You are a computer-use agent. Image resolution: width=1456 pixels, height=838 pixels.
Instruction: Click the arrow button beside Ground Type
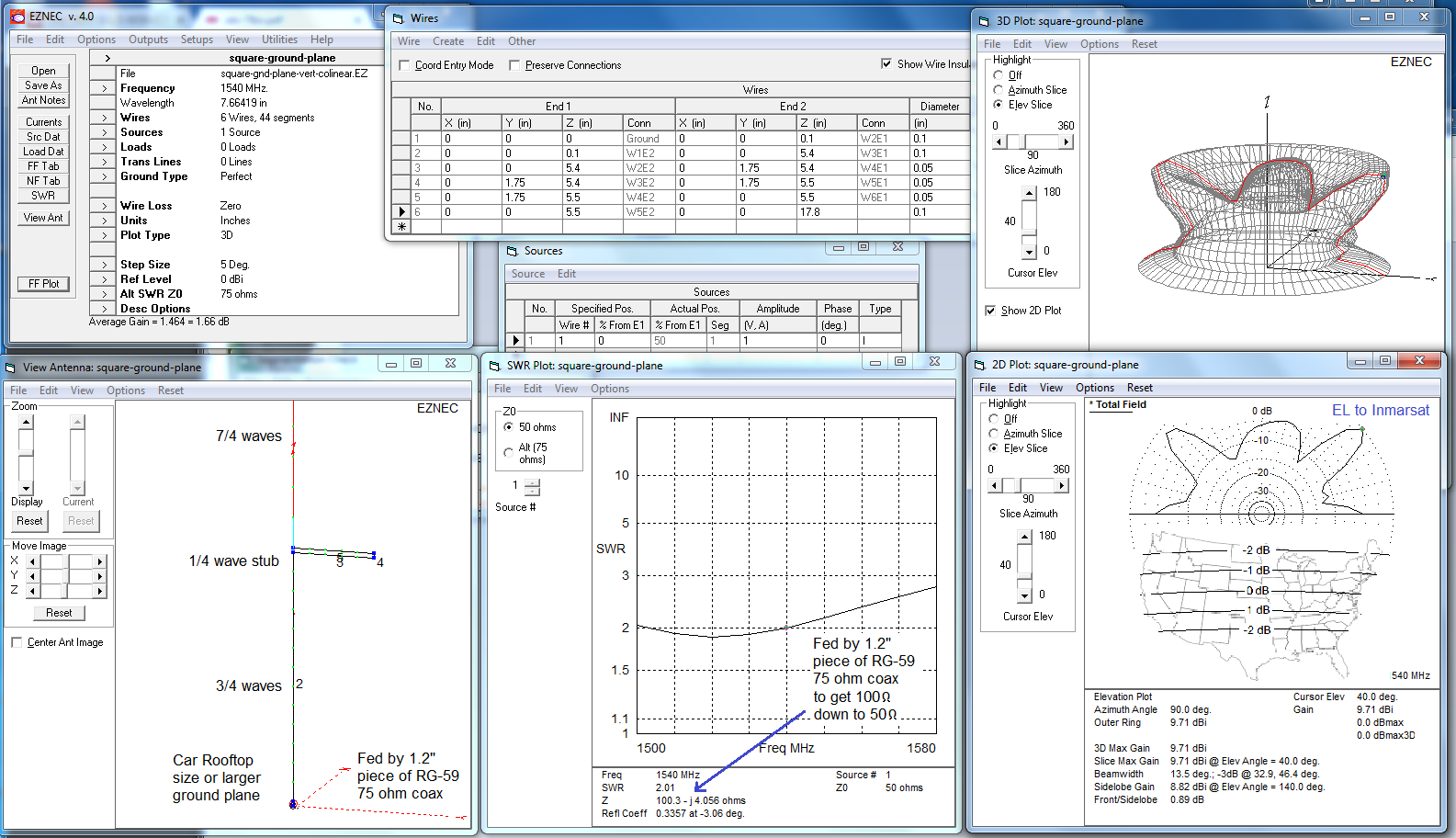pos(104,176)
